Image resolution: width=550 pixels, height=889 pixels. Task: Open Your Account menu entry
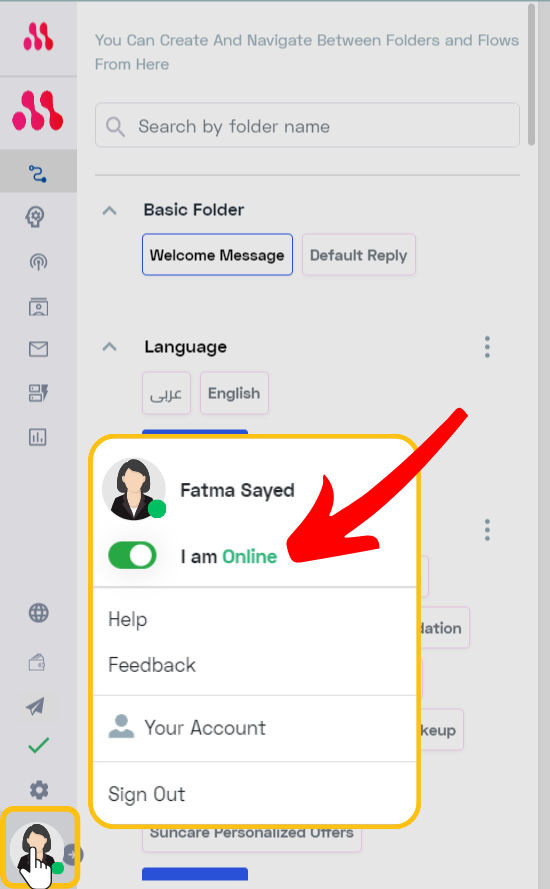coord(187,727)
